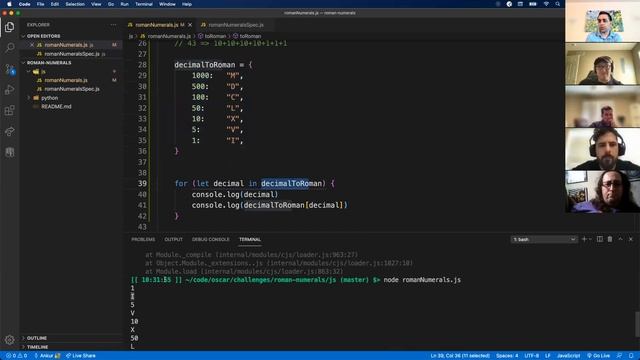Image resolution: width=640 pixels, height=360 pixels.
Task: Maximize the terminal panel with chevron up
Action: 620,239
